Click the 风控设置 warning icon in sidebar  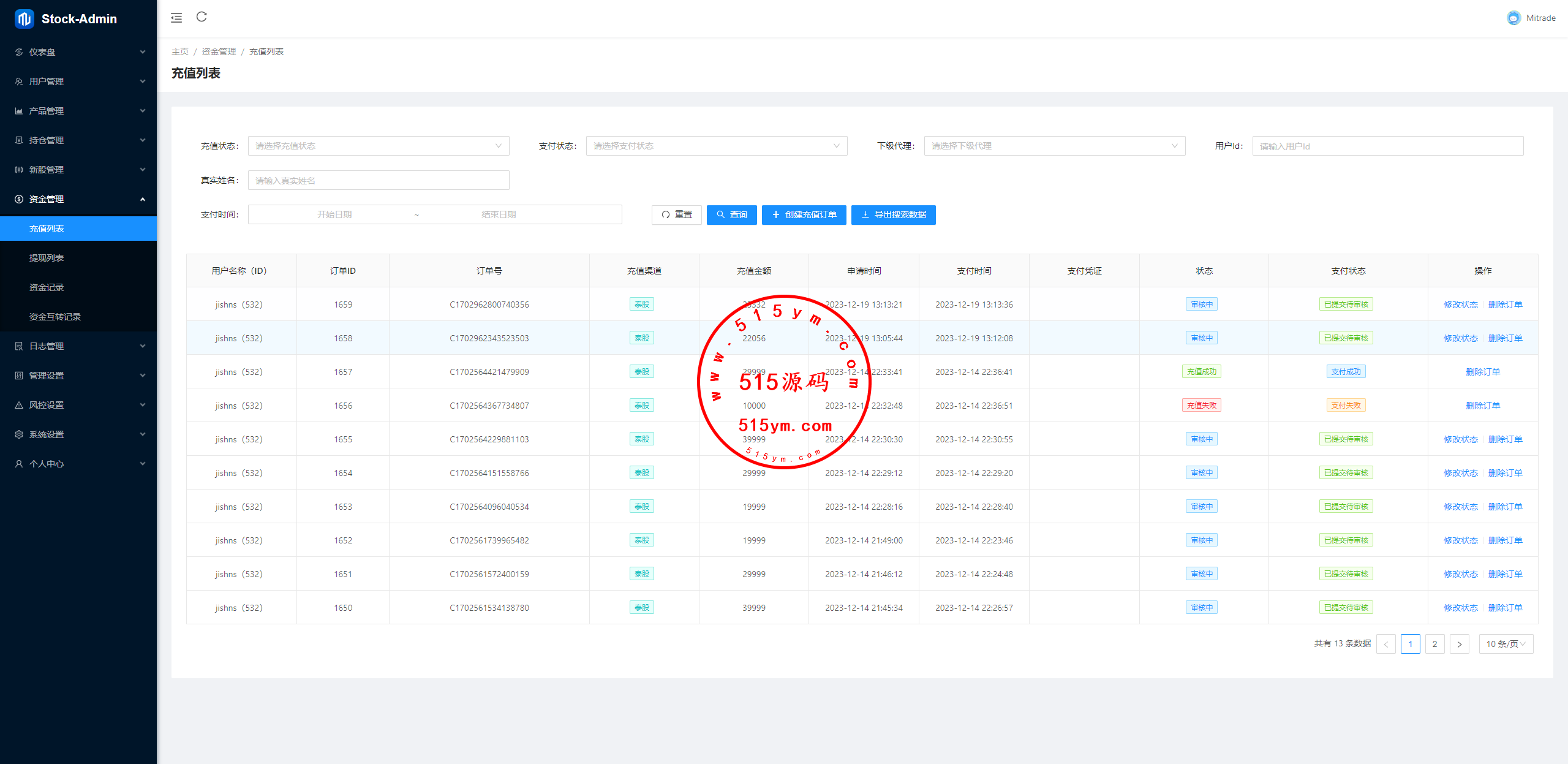tap(19, 405)
